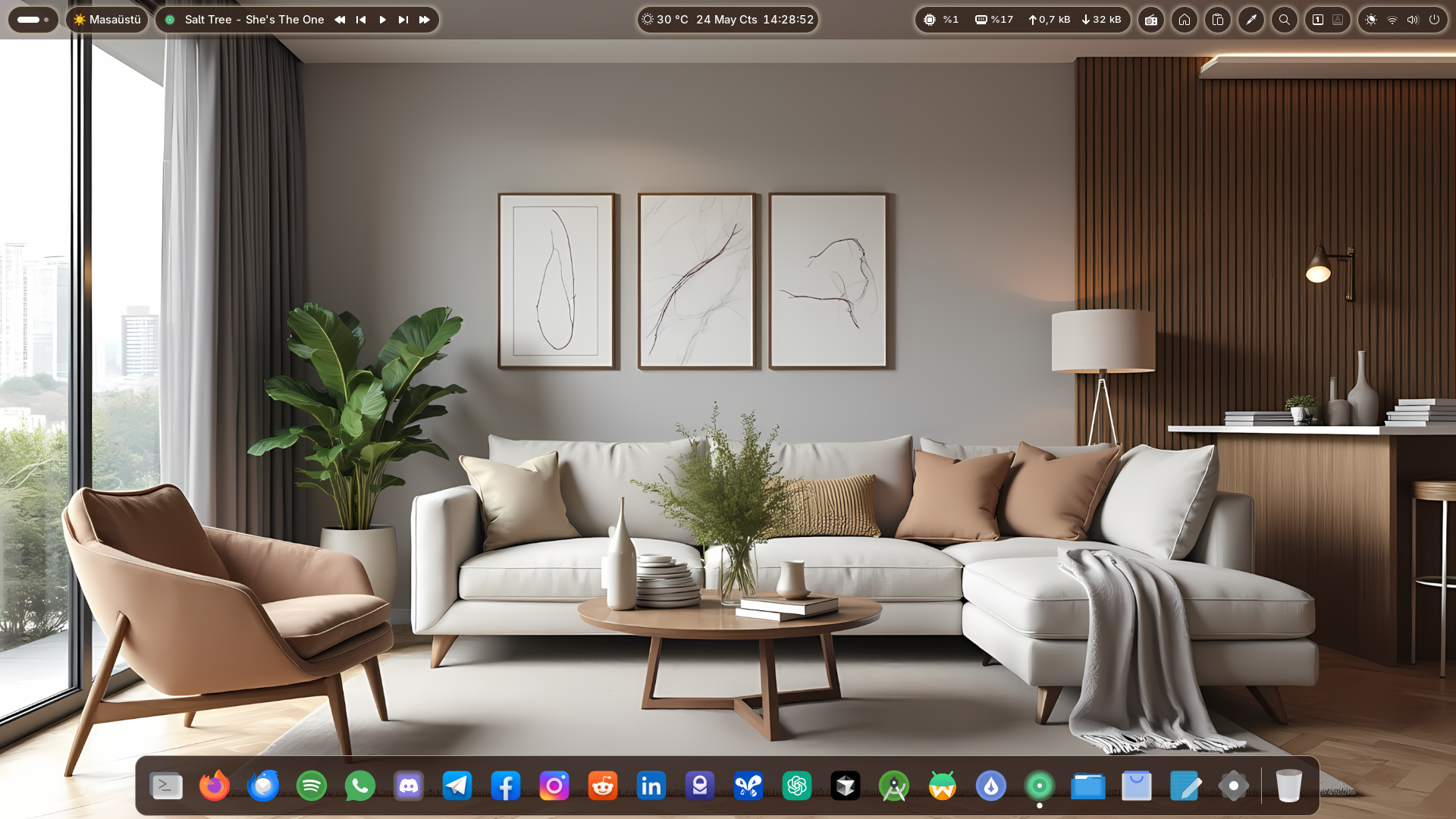This screenshot has height=819, width=1456.
Task: Open Telegram in the dock
Action: pos(457,786)
